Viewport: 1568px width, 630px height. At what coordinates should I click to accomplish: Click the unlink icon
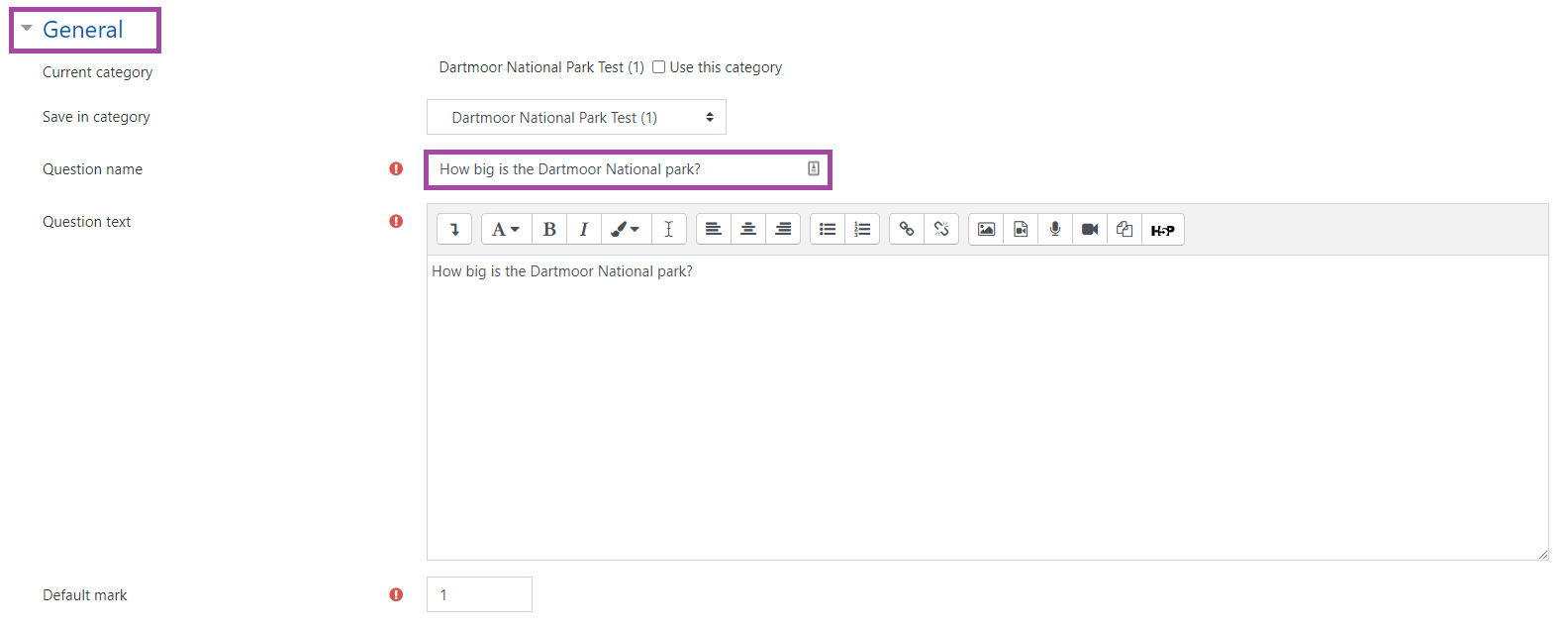point(941,230)
